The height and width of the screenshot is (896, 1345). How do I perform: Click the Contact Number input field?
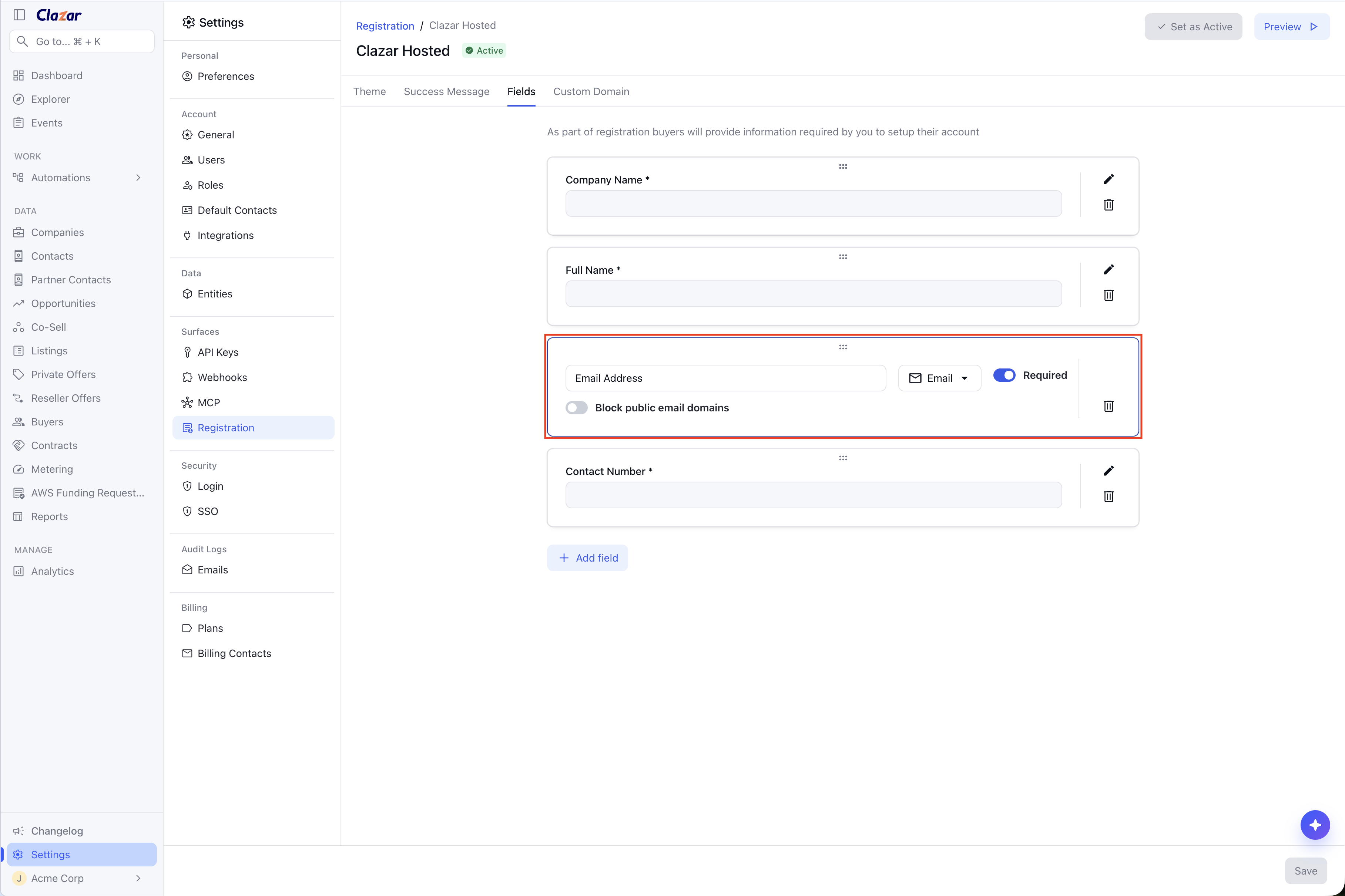click(x=814, y=495)
